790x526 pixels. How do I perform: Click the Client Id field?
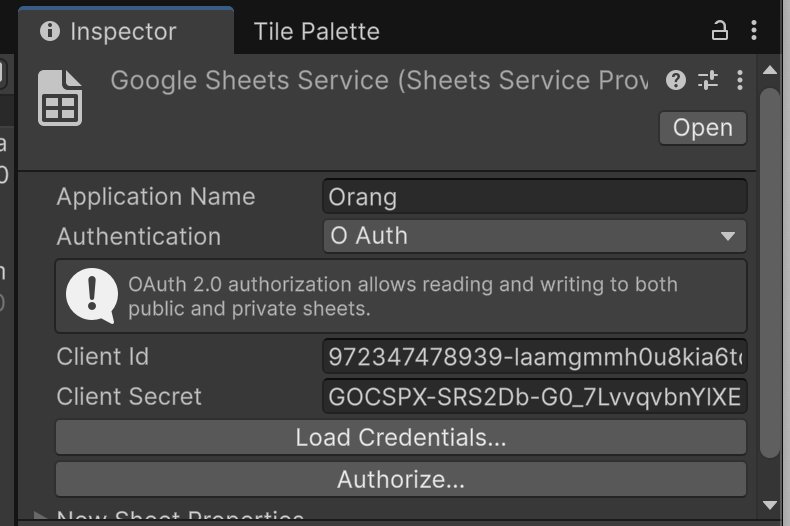click(x=535, y=357)
